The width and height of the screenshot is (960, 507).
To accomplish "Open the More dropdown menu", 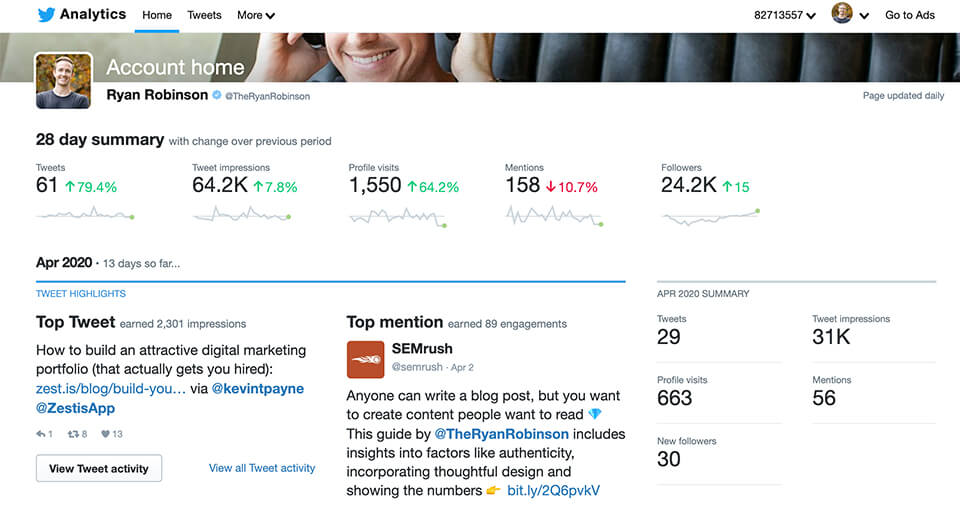I will [x=255, y=15].
